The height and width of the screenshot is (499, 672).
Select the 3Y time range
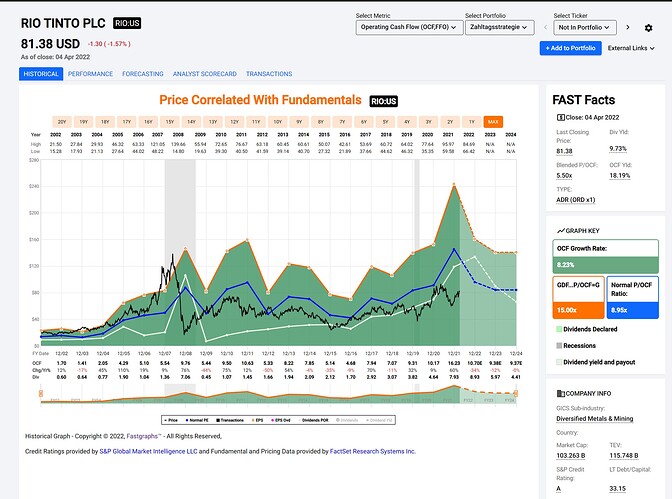[x=429, y=122]
